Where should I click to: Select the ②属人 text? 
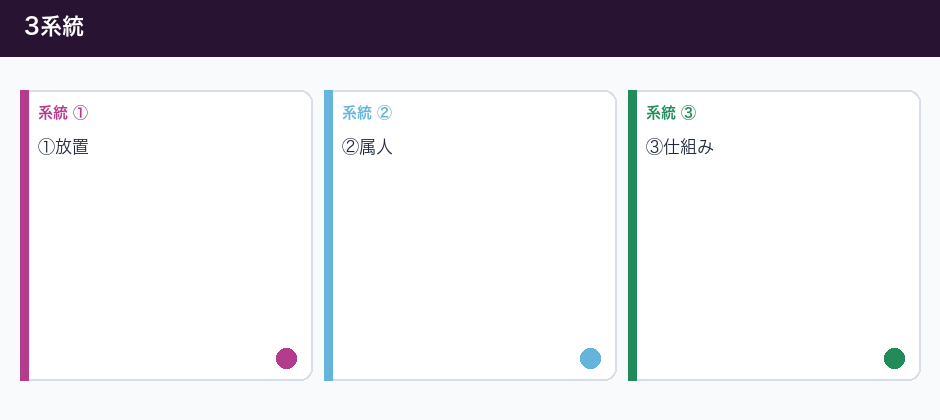(367, 147)
